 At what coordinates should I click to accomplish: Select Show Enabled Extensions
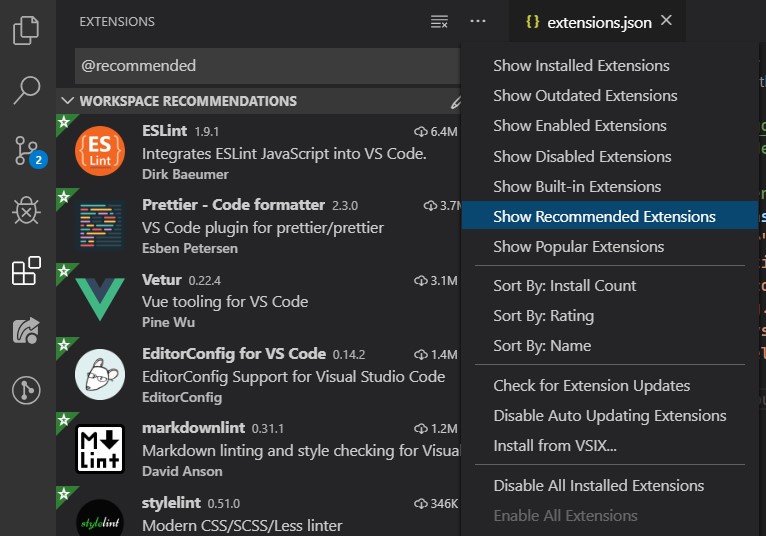pos(610,126)
